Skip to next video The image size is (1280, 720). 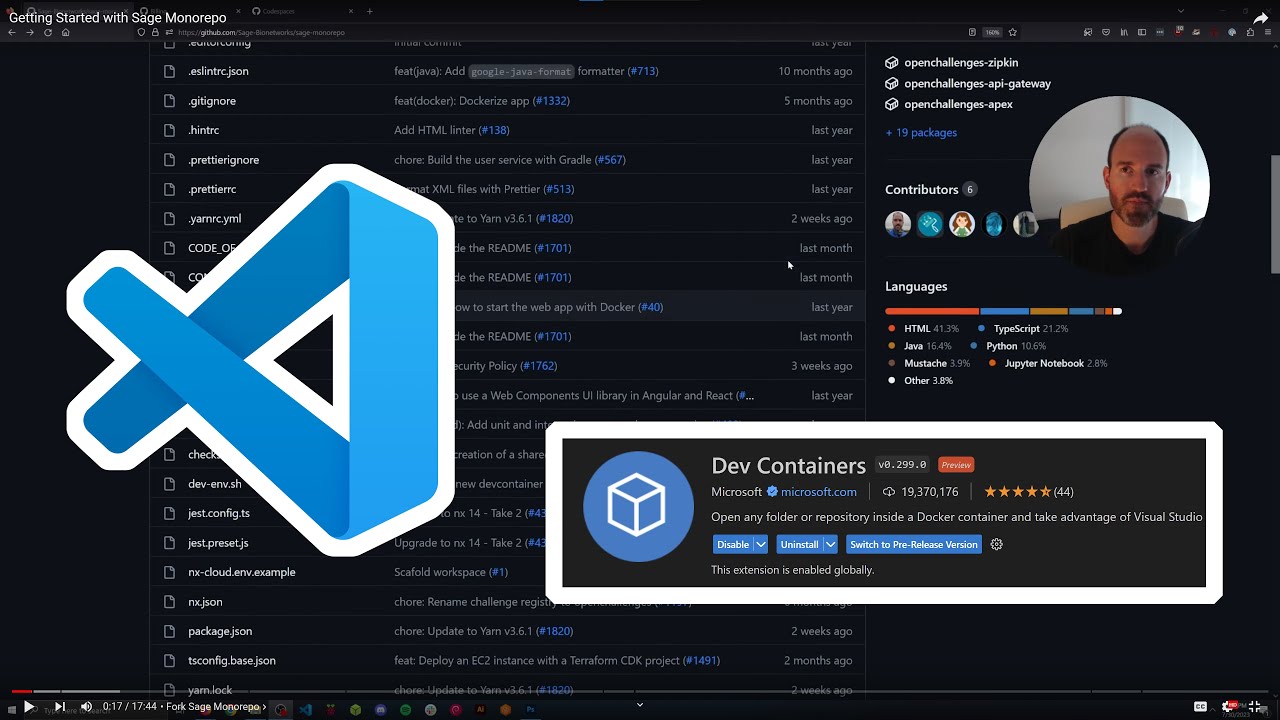click(x=60, y=707)
